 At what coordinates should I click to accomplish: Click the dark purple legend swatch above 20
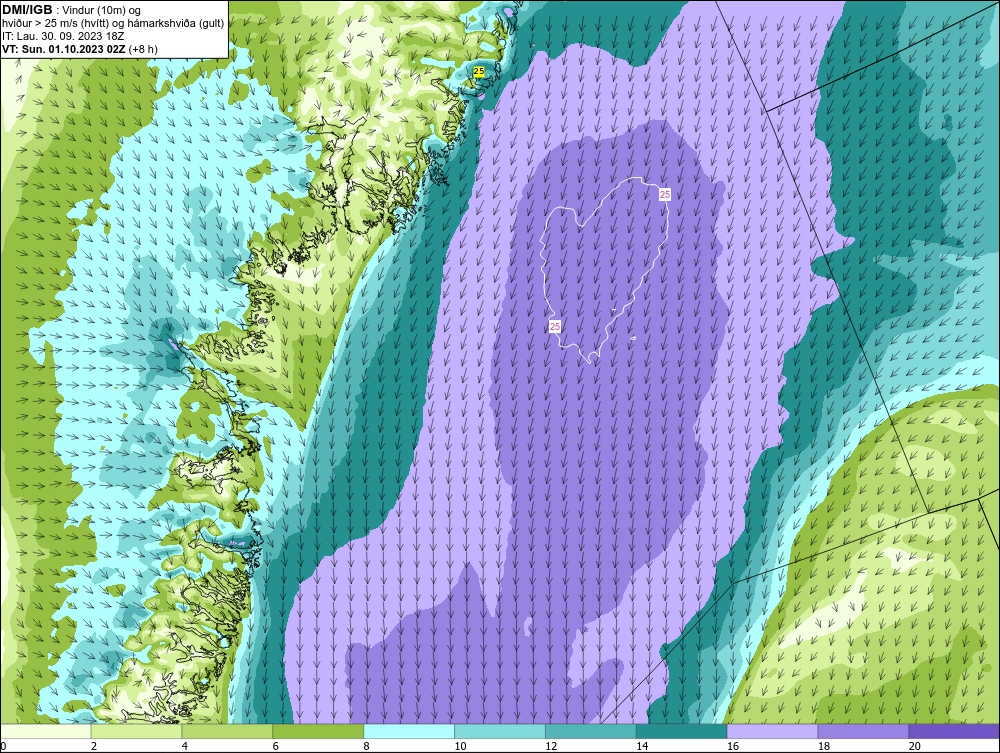(954, 731)
